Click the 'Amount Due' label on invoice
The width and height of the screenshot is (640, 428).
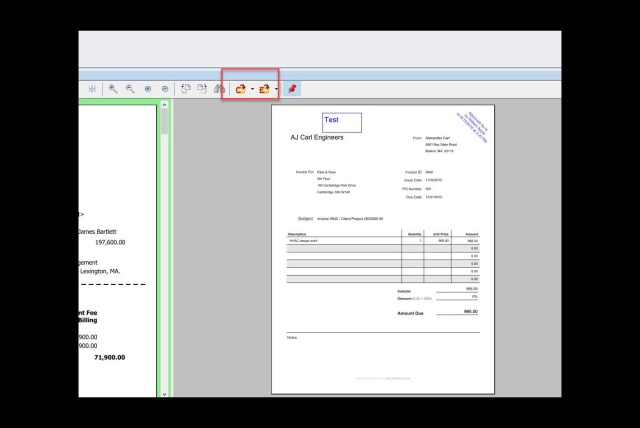coord(410,313)
